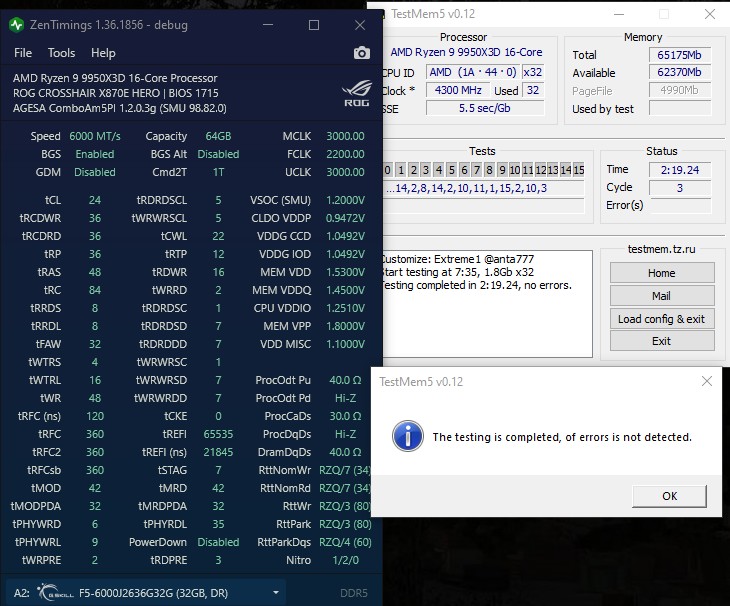This screenshot has width=730, height=606.
Task: Click the Nitro value 1/2/0
Action: (345, 560)
